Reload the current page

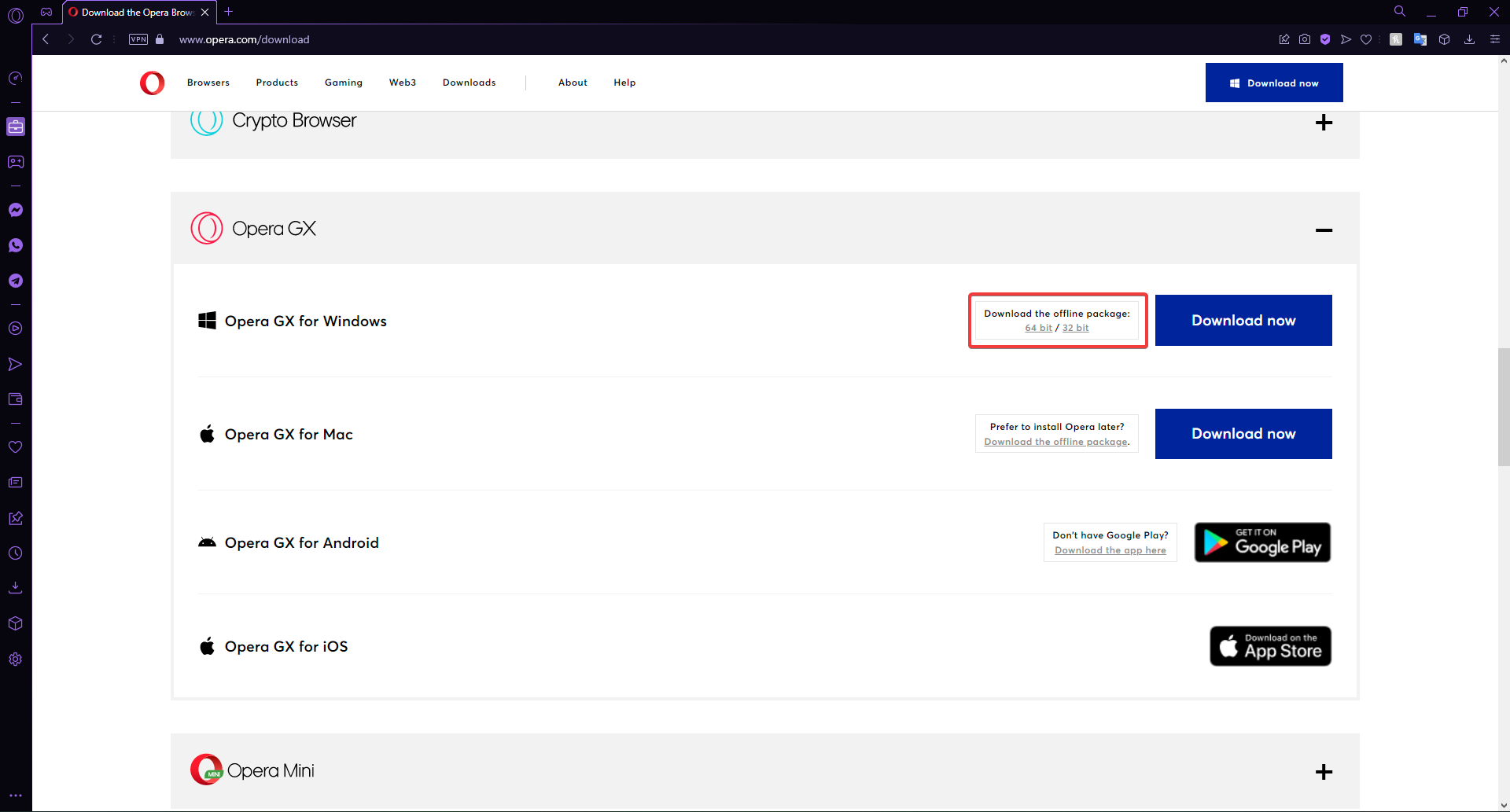coord(96,39)
